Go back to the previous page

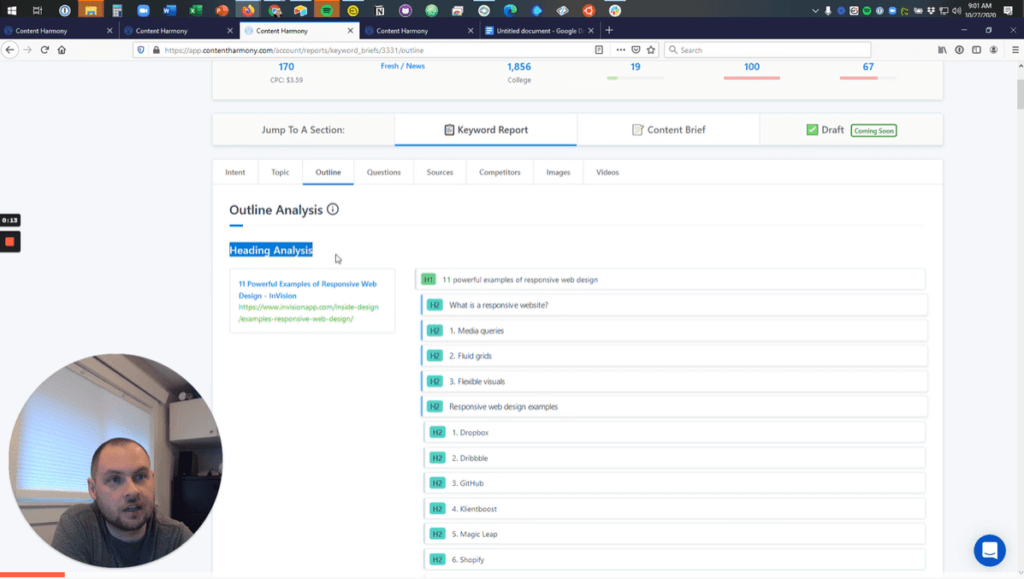[10, 50]
